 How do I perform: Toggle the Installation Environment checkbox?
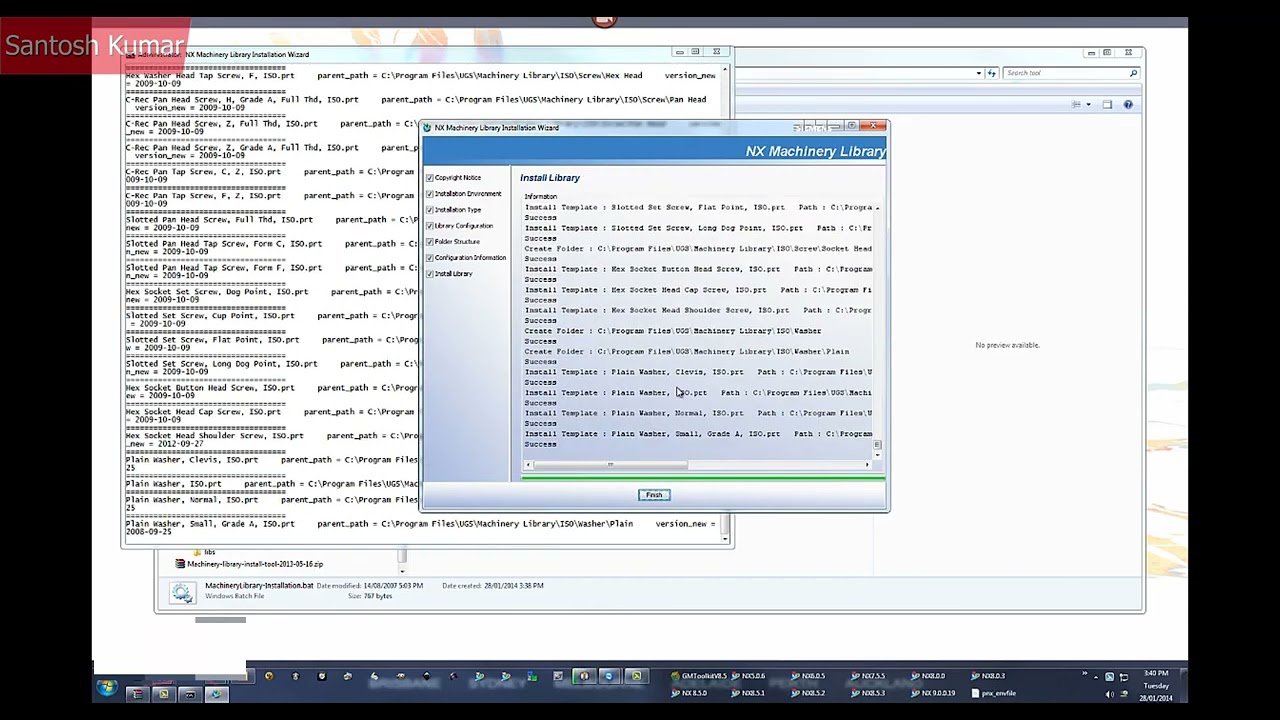430,194
